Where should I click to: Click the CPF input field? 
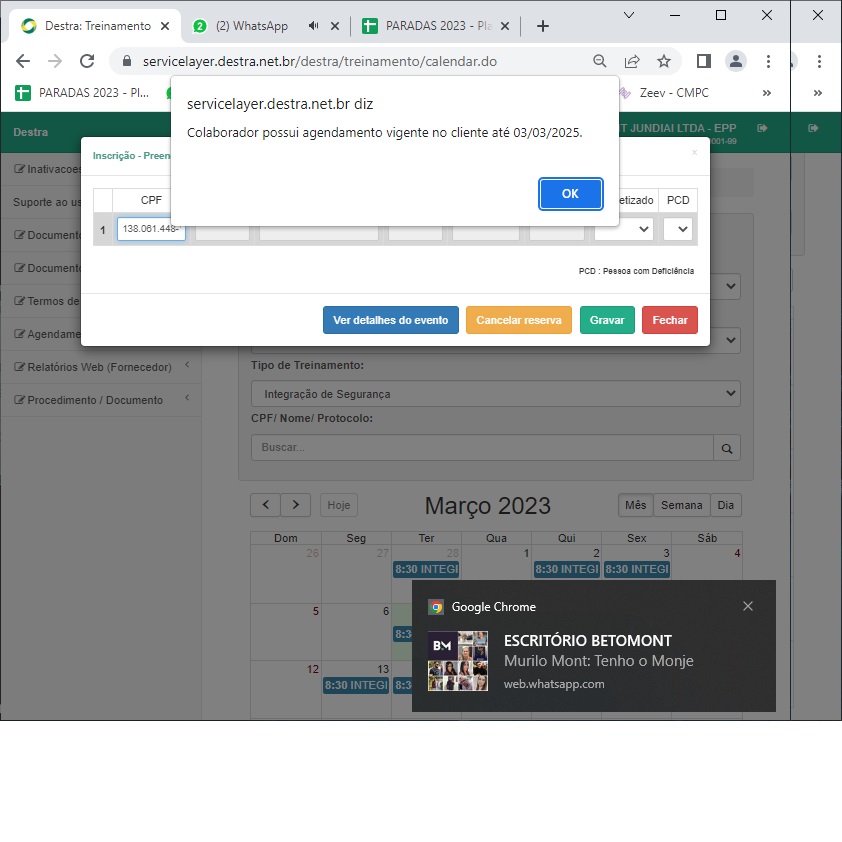coord(151,229)
